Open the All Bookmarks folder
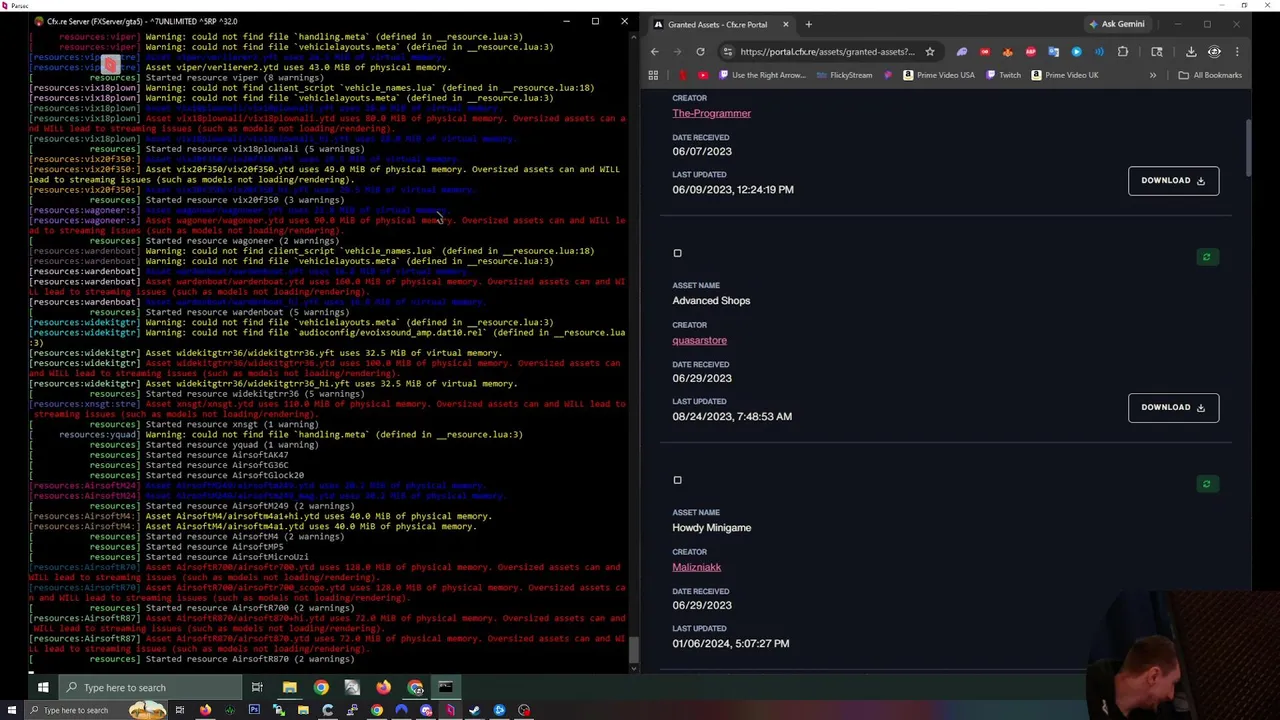 (1209, 75)
